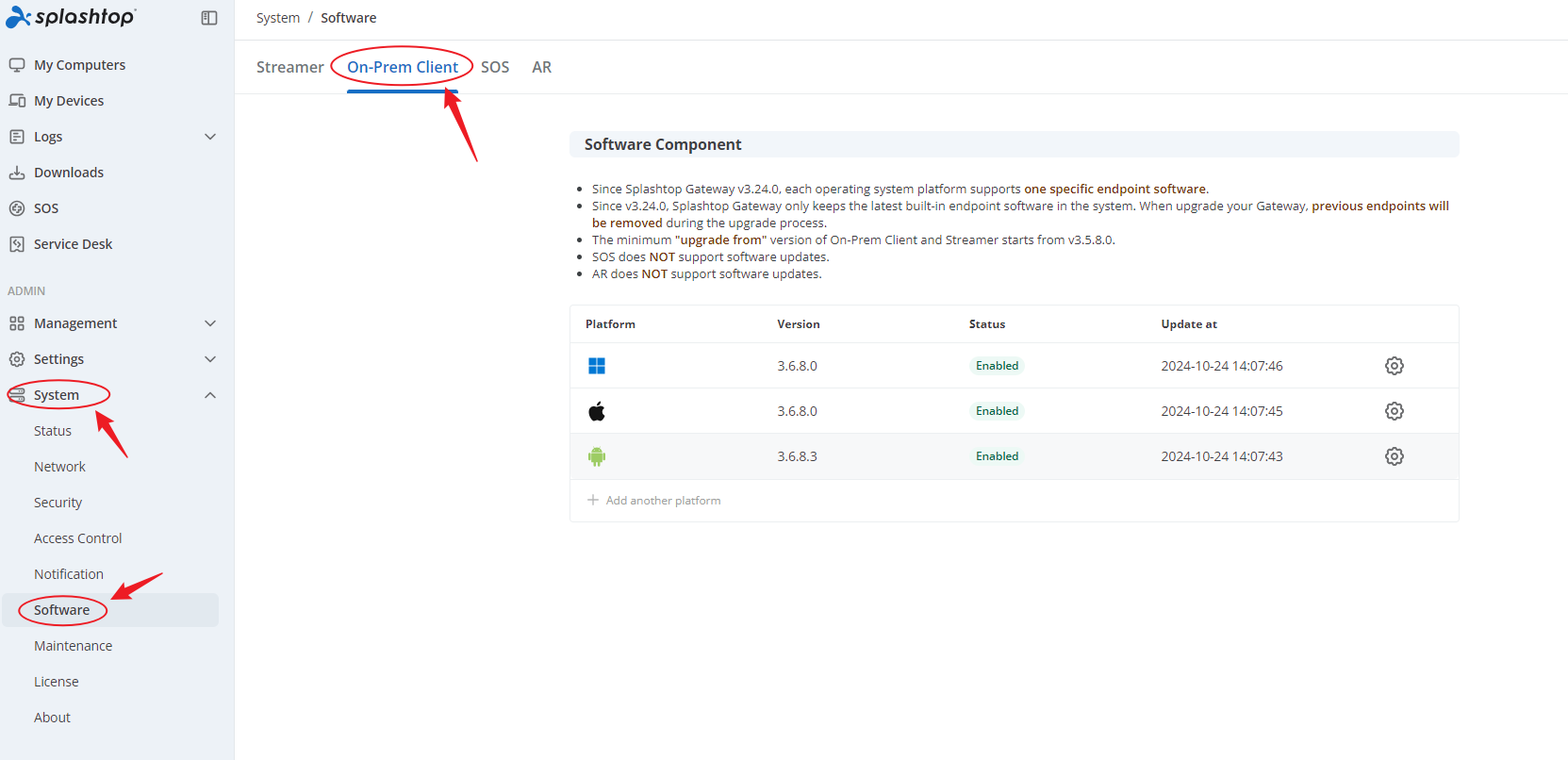
Task: Open settings gear for the Apple row
Action: 1395,411
